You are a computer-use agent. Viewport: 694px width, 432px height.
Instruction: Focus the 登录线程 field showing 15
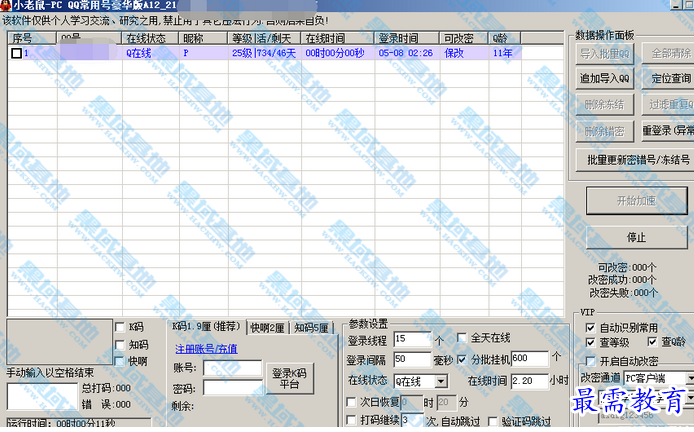tap(412, 339)
